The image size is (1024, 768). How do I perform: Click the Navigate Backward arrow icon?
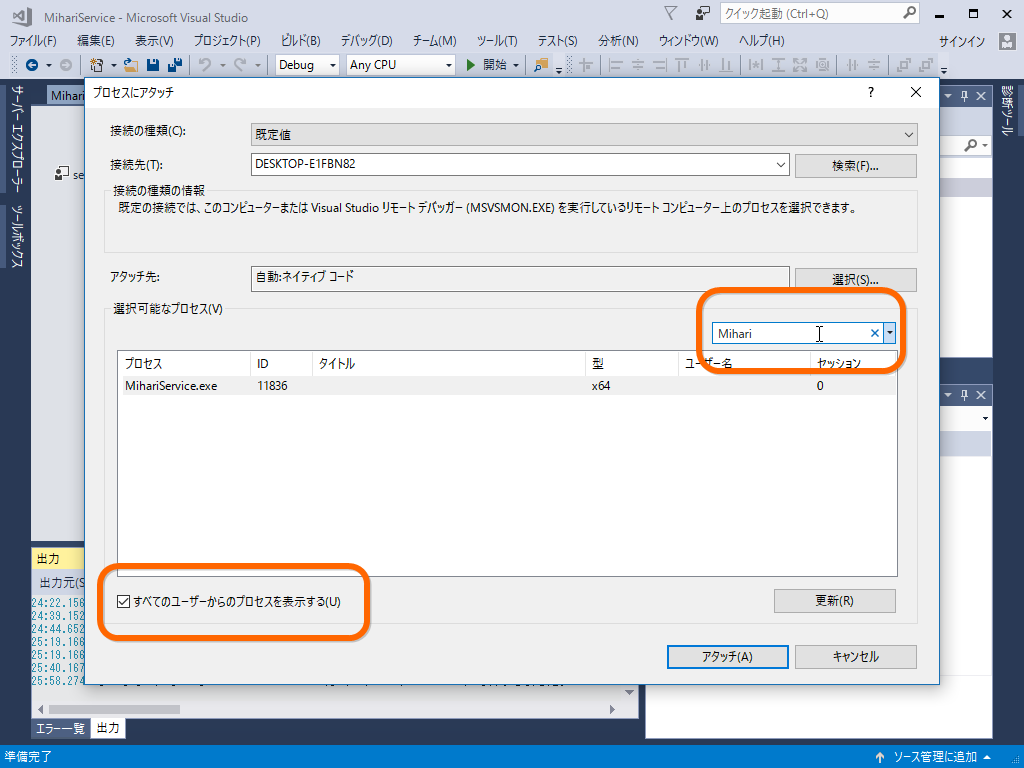pos(31,65)
